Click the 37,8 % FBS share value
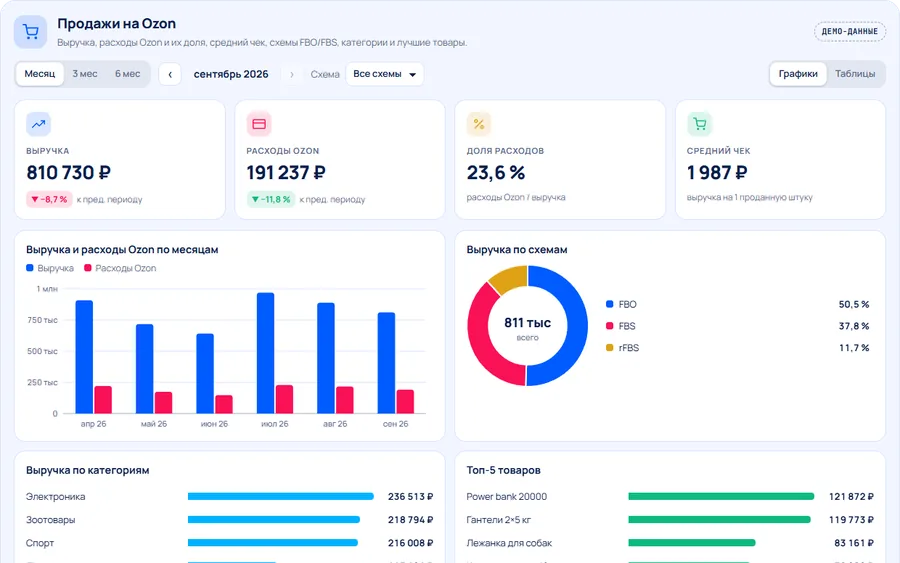900x563 pixels. coord(854,326)
